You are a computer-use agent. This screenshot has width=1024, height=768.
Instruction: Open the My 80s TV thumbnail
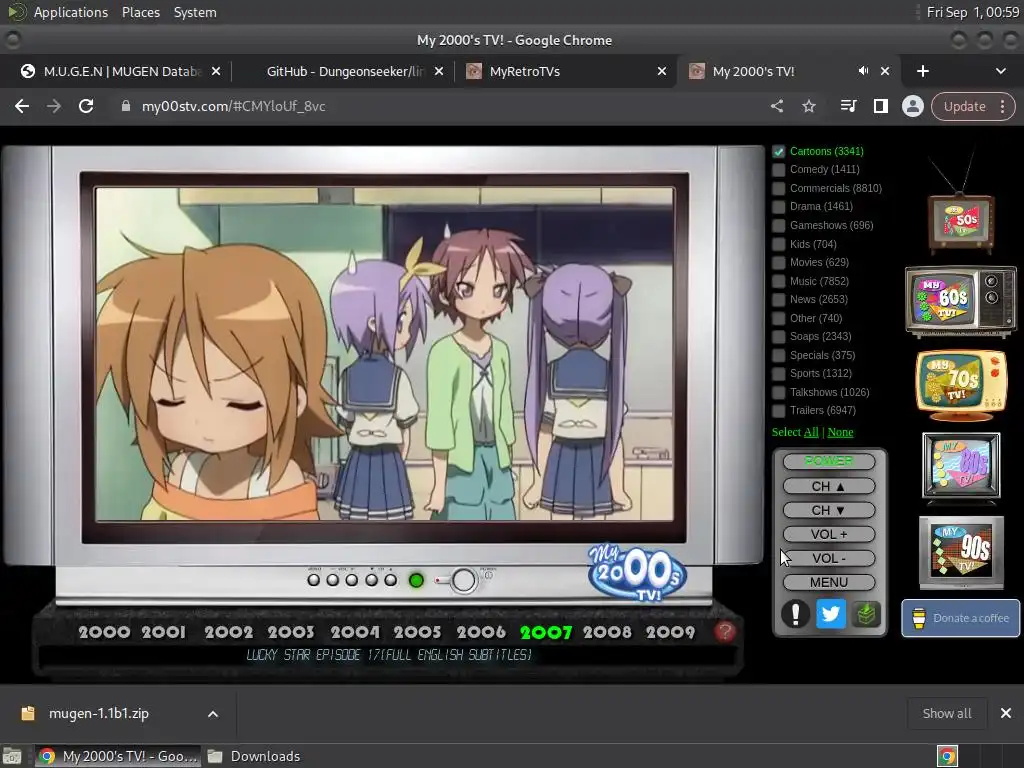click(x=961, y=466)
